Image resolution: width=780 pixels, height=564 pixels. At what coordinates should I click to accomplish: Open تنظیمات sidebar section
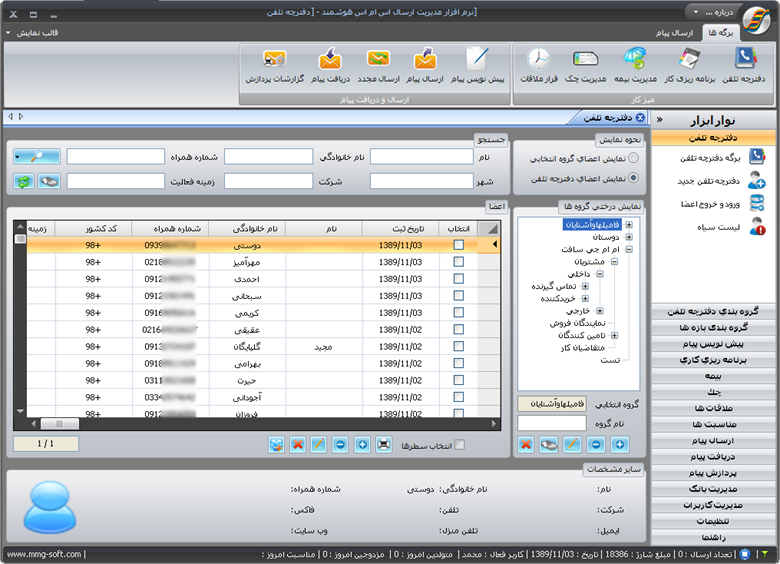tap(713, 521)
